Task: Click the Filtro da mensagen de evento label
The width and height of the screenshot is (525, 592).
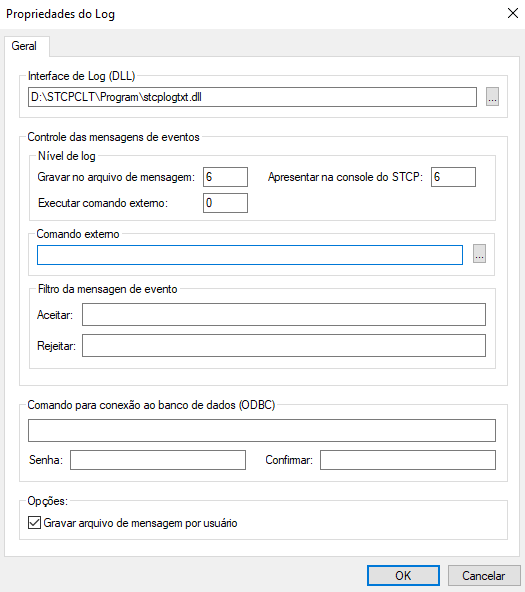Action: coord(108,289)
